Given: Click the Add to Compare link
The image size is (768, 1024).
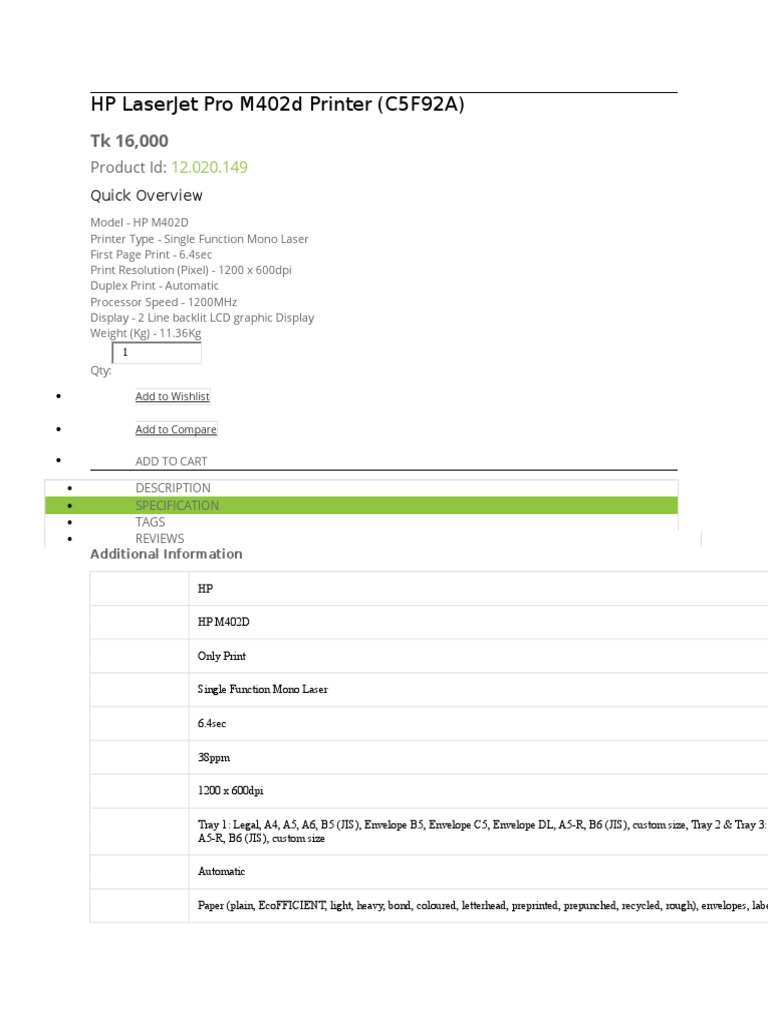Looking at the screenshot, I should click(176, 430).
